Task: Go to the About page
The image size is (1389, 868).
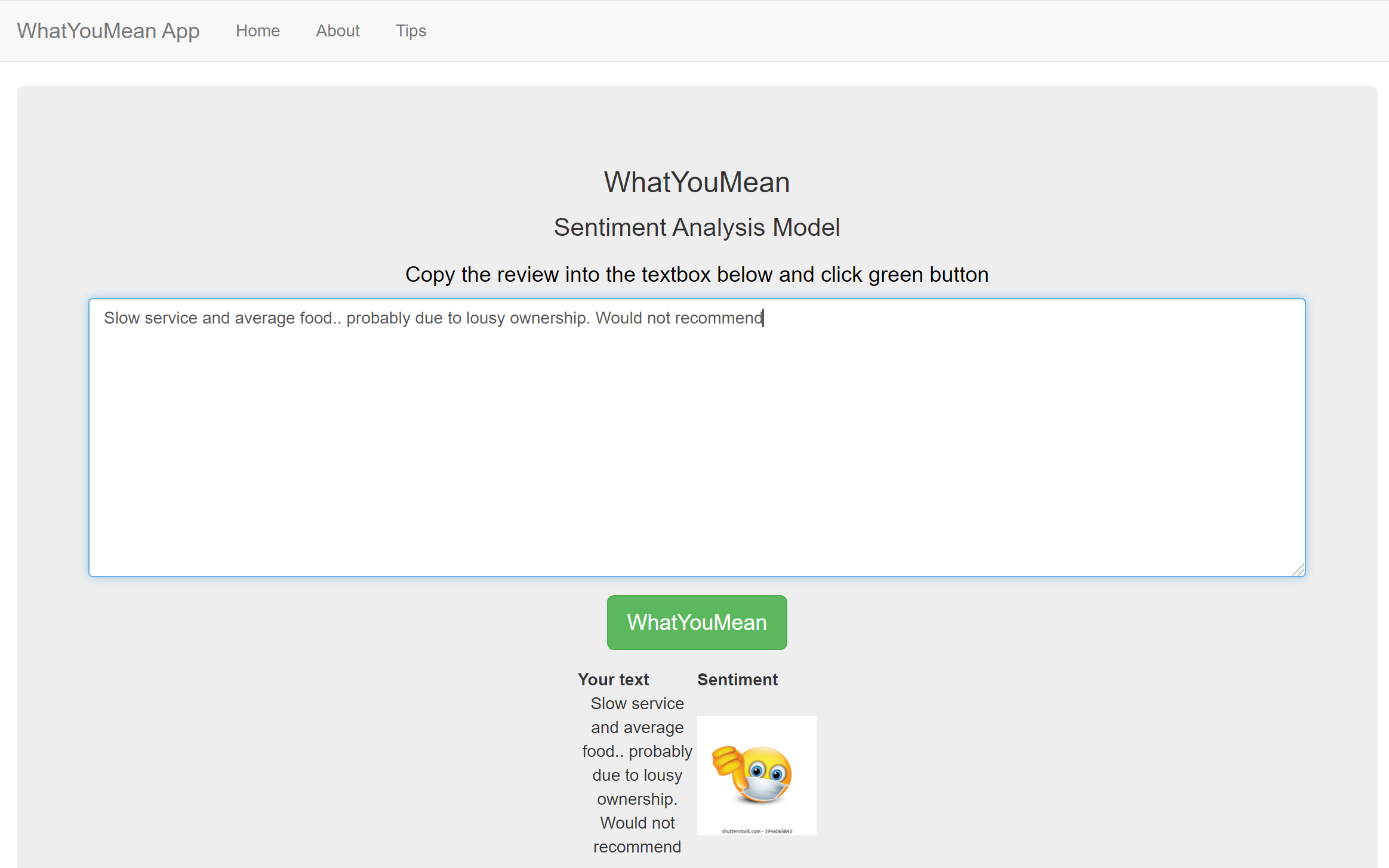Action: pyautogui.click(x=337, y=30)
